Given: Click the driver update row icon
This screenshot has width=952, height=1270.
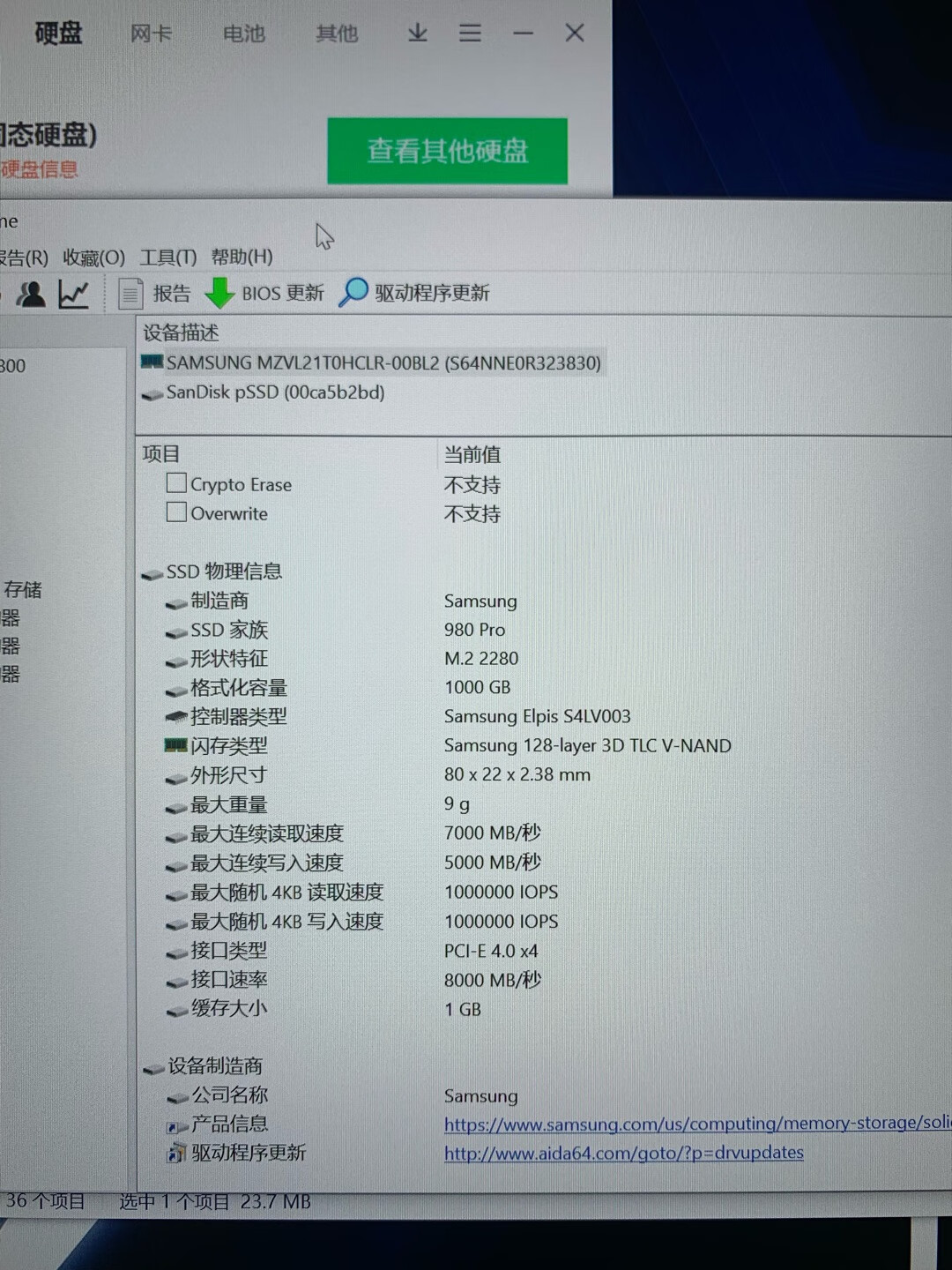Looking at the screenshot, I should pyautogui.click(x=176, y=1154).
